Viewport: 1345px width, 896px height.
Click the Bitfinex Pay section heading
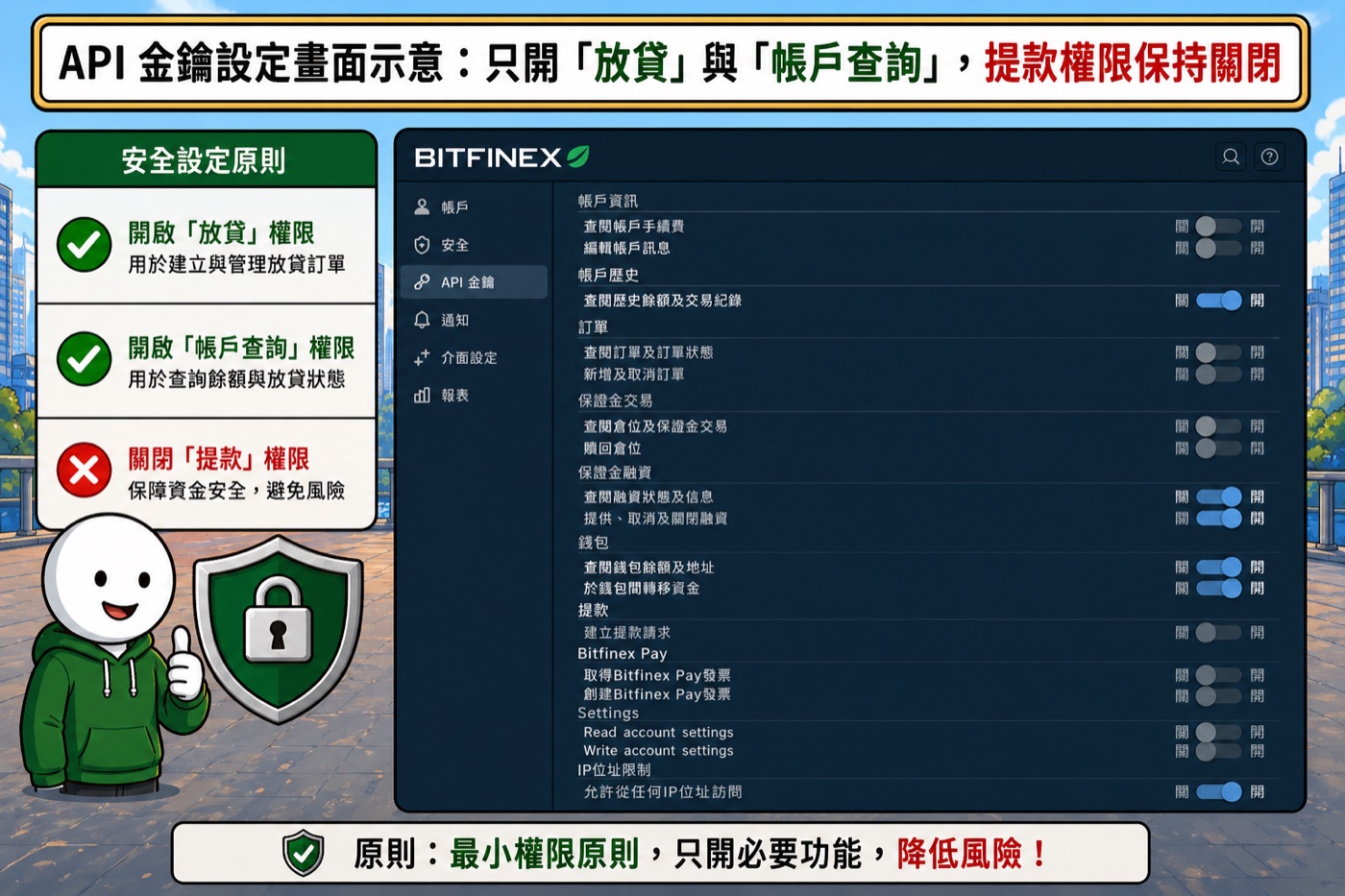click(x=623, y=653)
